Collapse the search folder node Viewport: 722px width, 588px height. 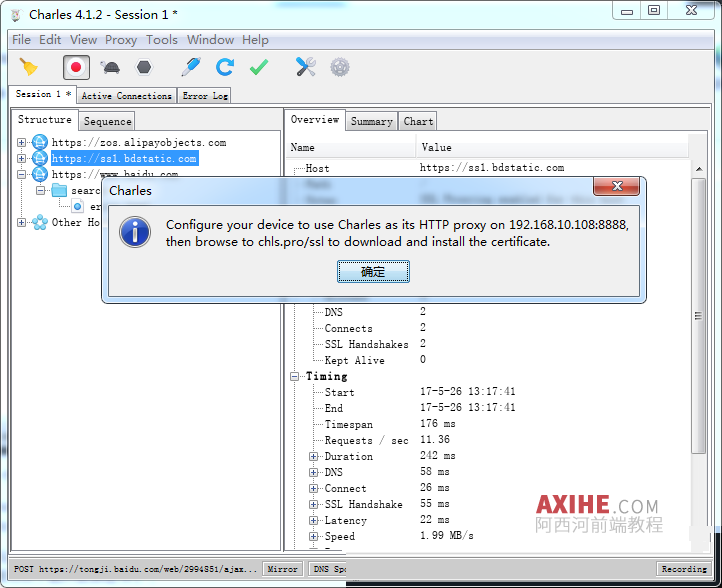[41, 190]
